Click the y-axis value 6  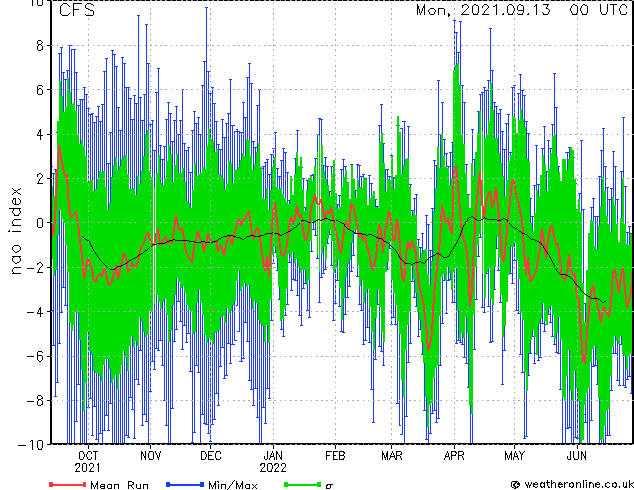[x=40, y=90]
